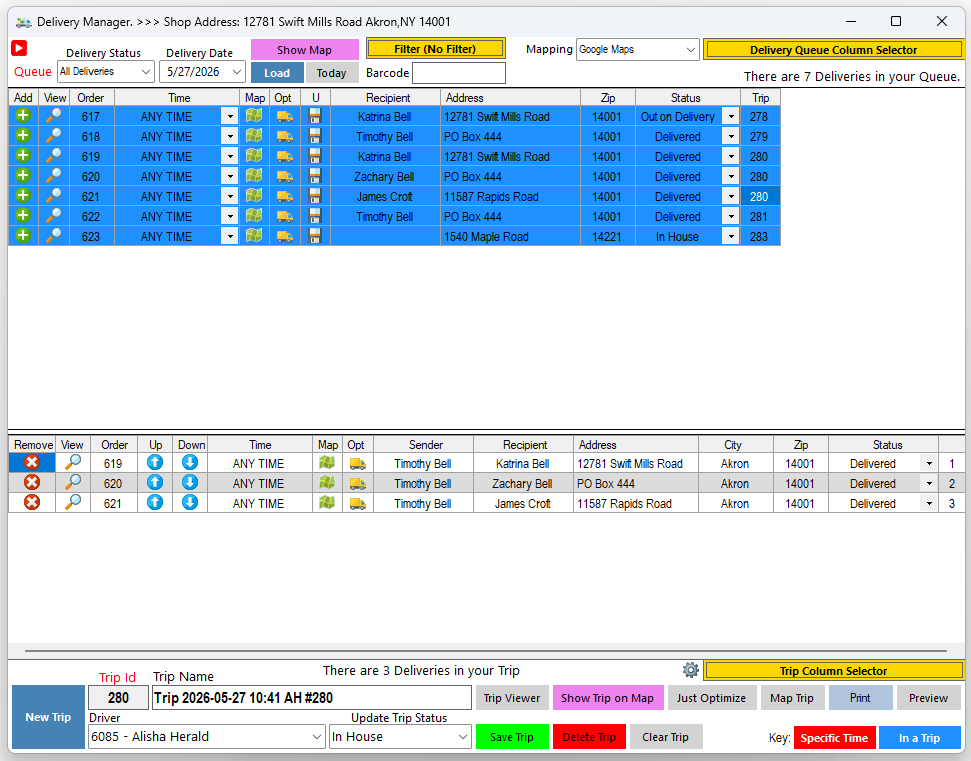Viewport: 971px width, 761px height.
Task: Add order 617 using green plus icon
Action: [x=23, y=116]
